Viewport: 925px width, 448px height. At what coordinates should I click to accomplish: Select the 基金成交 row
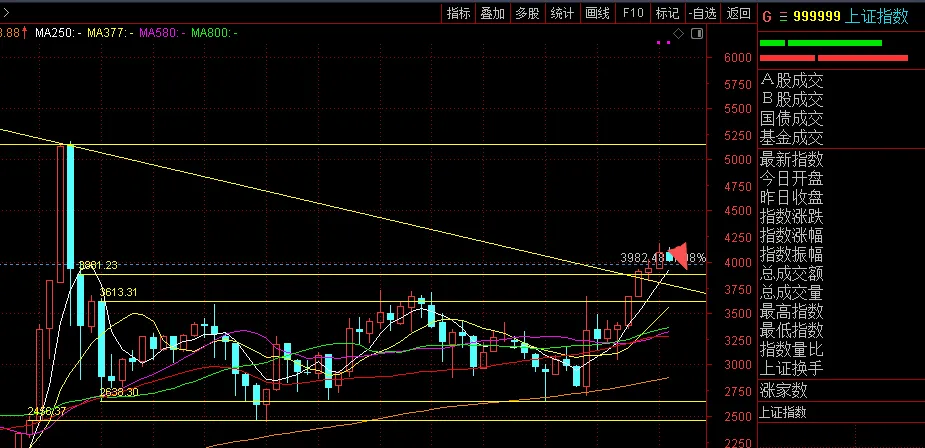pyautogui.click(x=792, y=138)
